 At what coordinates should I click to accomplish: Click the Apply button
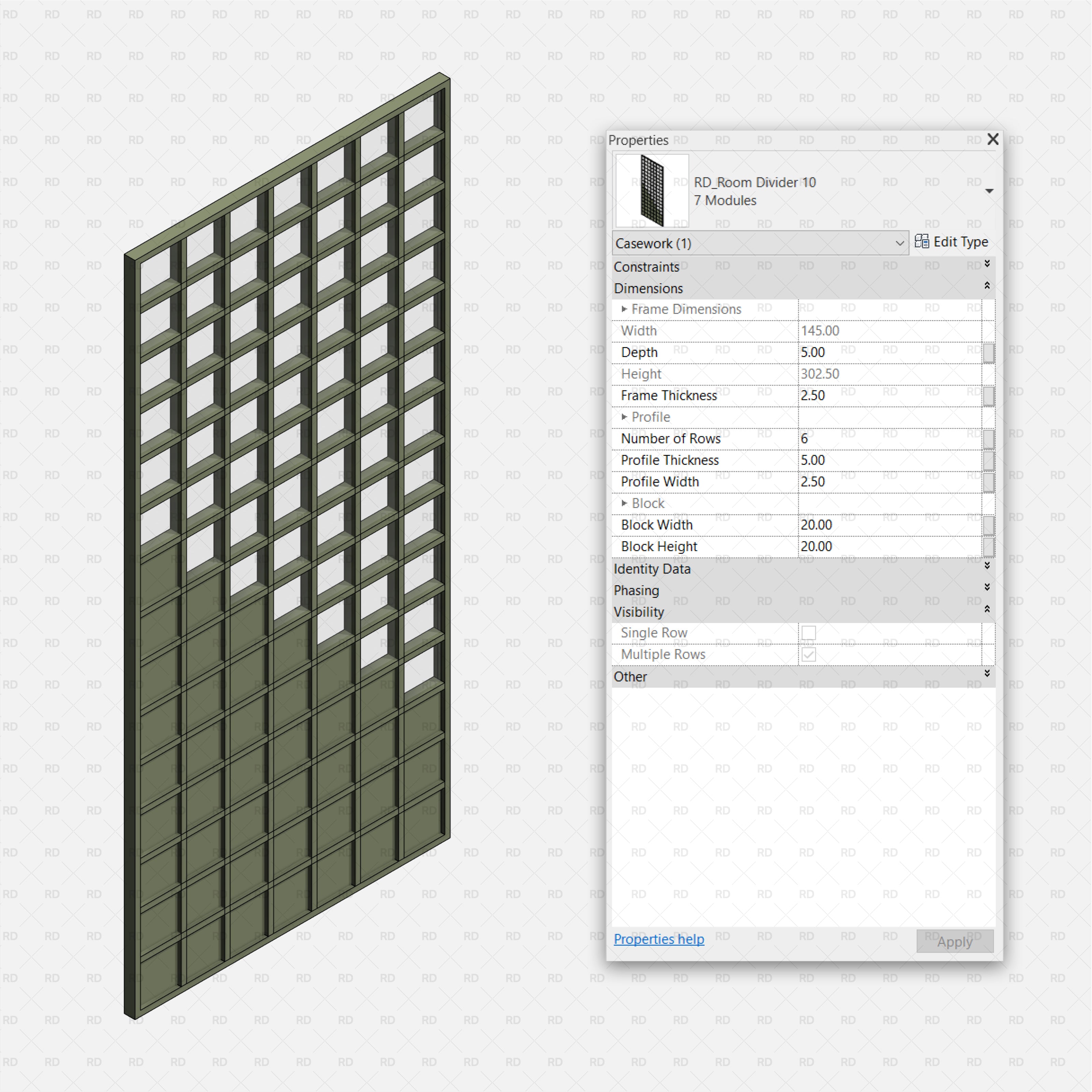(955, 942)
